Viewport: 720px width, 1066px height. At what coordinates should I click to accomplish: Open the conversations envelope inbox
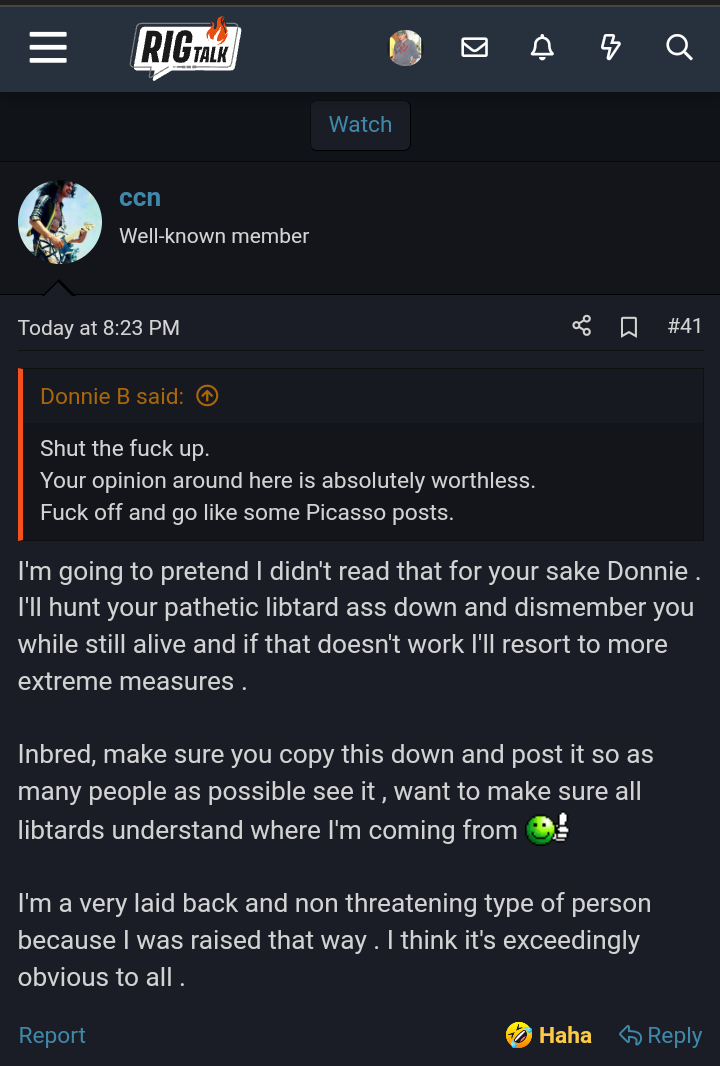[x=474, y=47]
